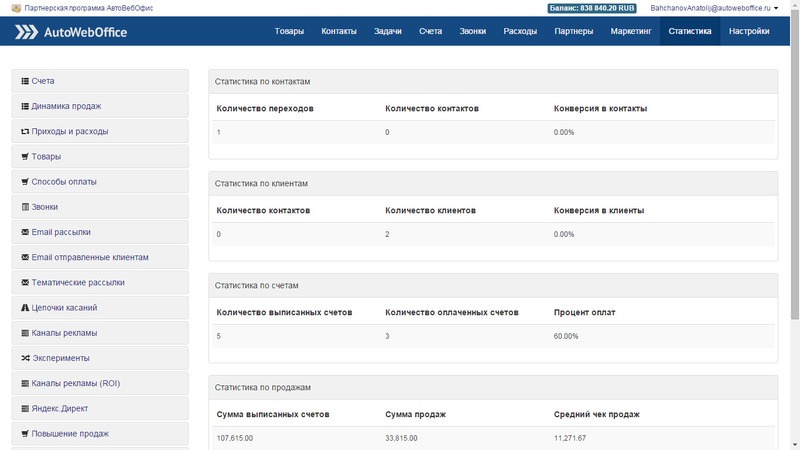Click the list icon beside Счета in the sidebar
Screen dimensions: 800x450
point(25,81)
